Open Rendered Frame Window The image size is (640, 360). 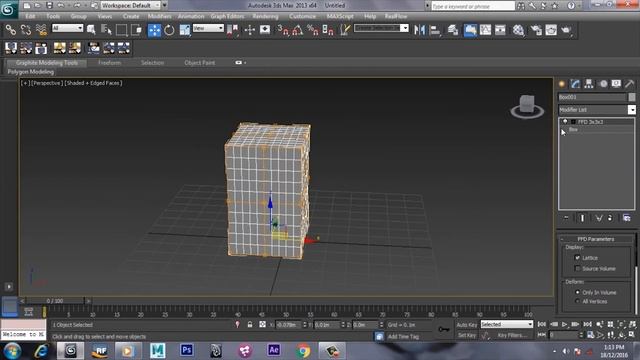point(551,30)
